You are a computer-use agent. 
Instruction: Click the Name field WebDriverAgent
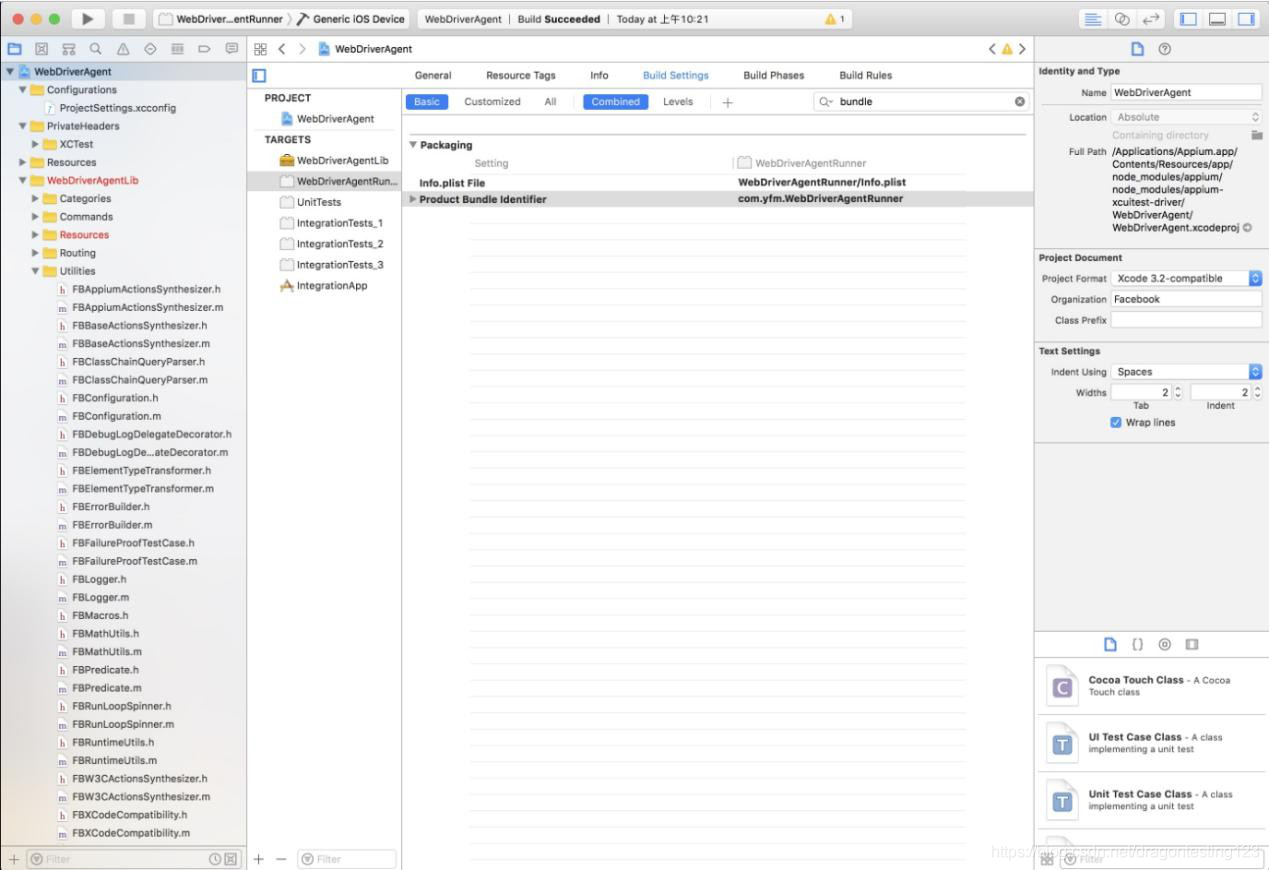tap(1186, 92)
